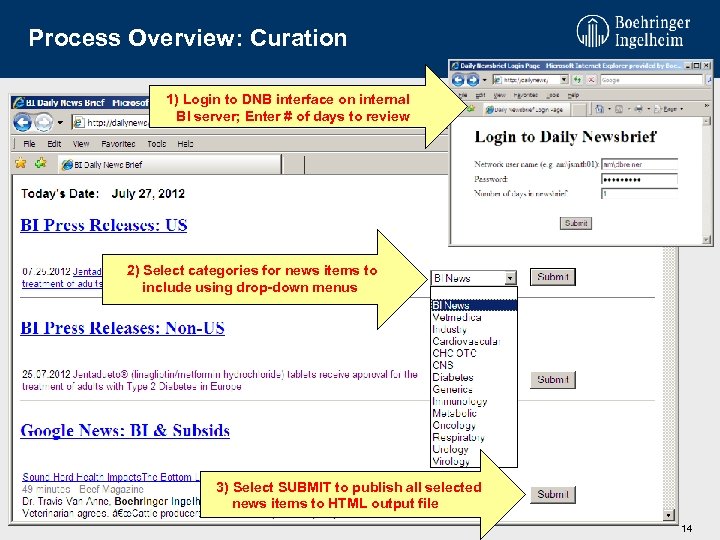Choose Respiratory in category list
The height and width of the screenshot is (540, 720).
474,437
